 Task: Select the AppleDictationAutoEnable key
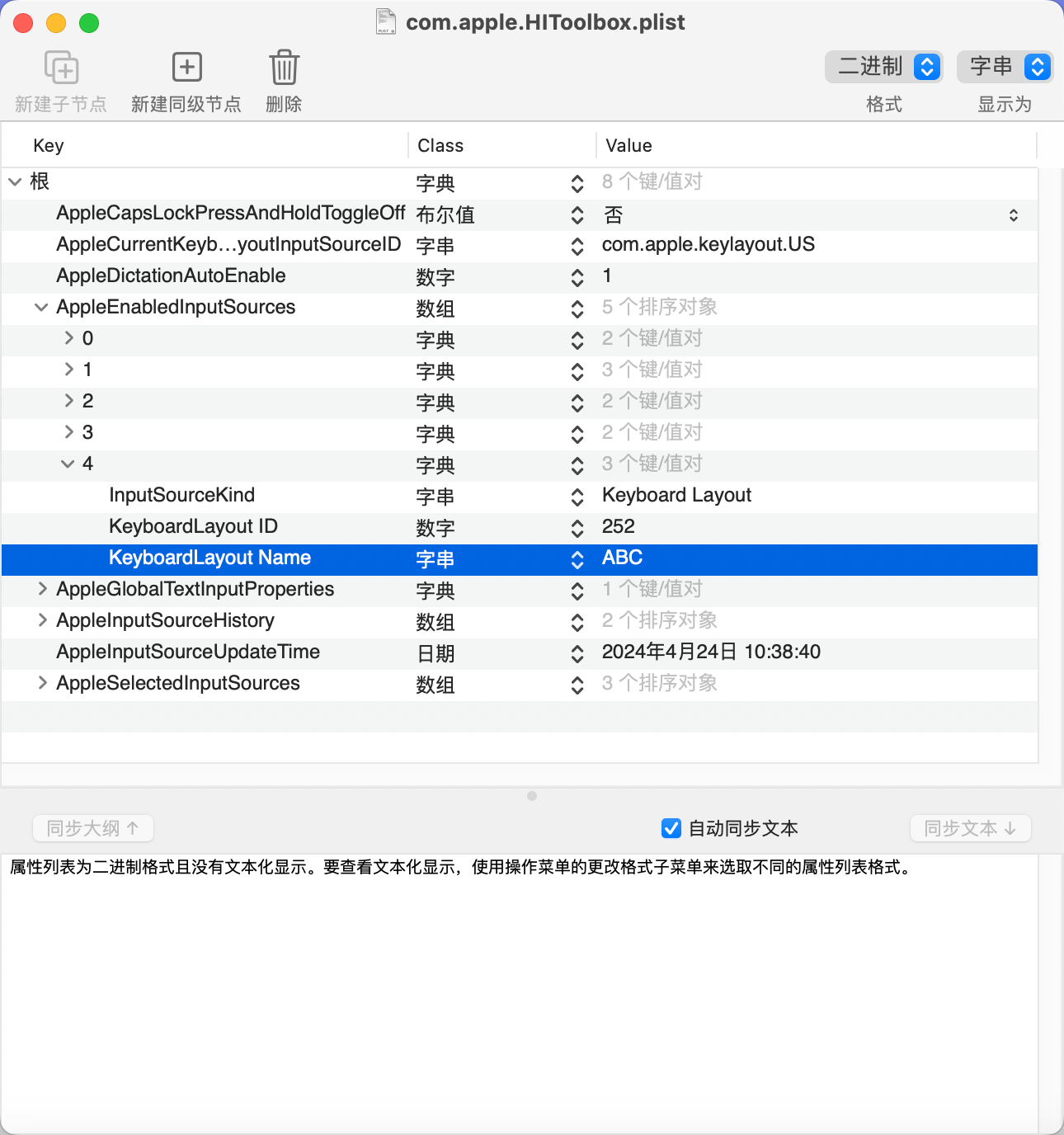click(x=171, y=276)
